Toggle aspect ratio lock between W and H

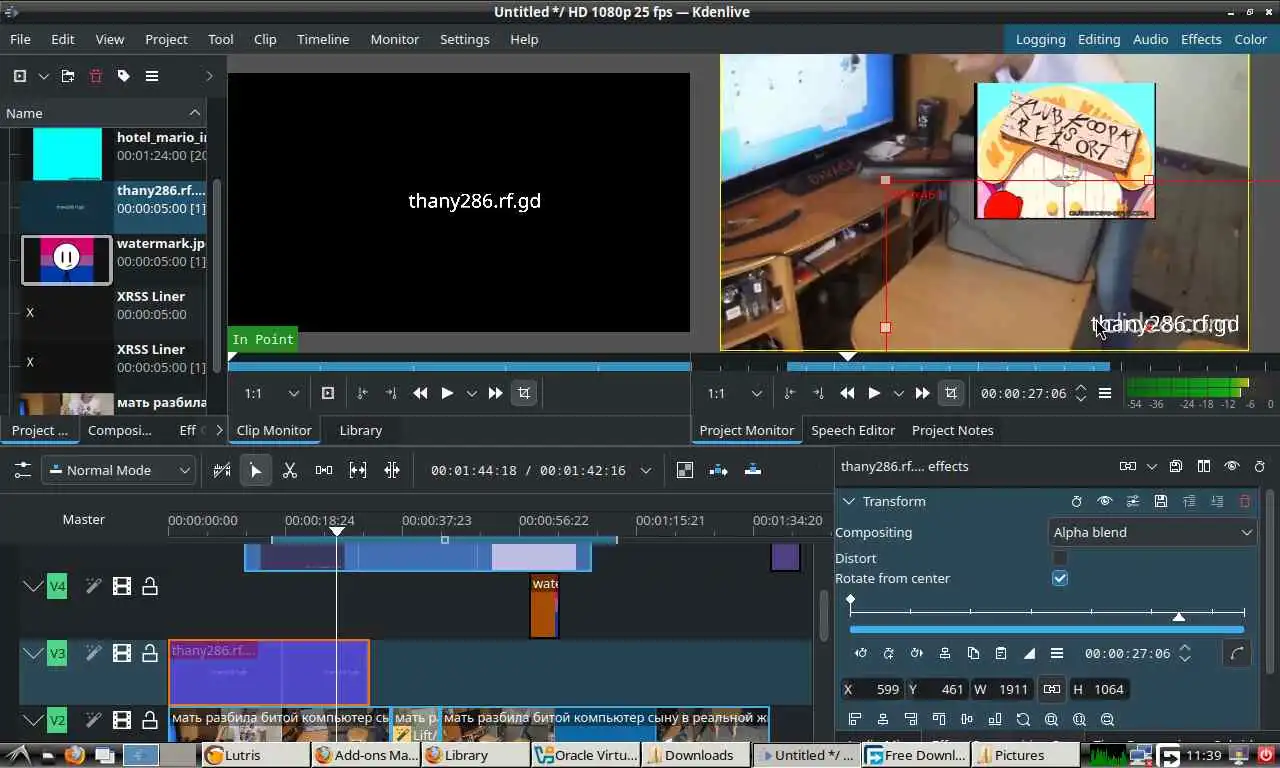(1051, 689)
